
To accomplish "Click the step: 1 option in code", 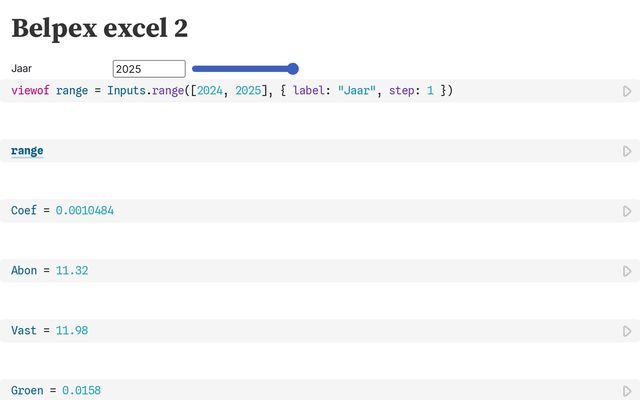I will (x=411, y=91).
